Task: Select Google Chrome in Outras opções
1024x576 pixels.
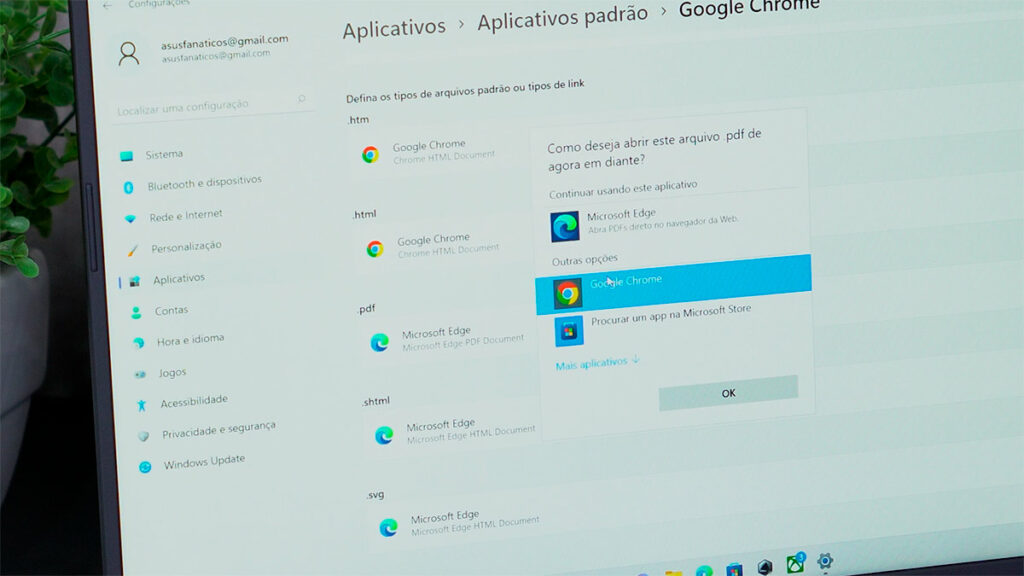Action: point(673,285)
